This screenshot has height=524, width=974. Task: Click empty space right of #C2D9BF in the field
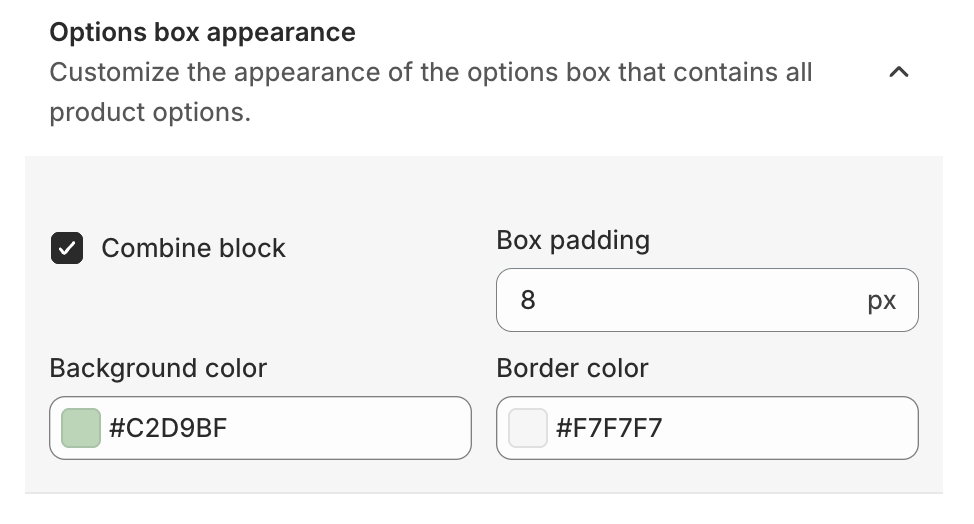point(360,428)
